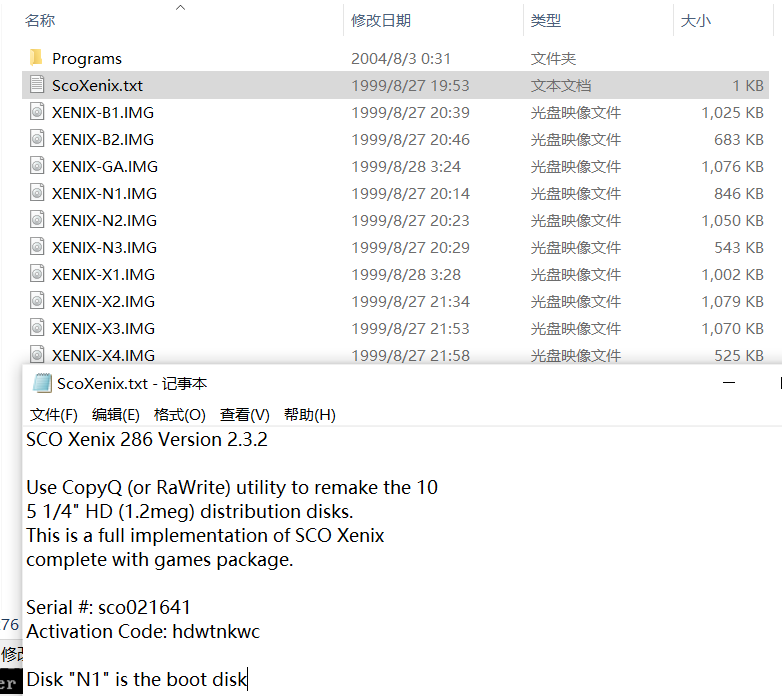
Task: Select the XENIX-X4.IMG disc image icon
Action: [37, 354]
